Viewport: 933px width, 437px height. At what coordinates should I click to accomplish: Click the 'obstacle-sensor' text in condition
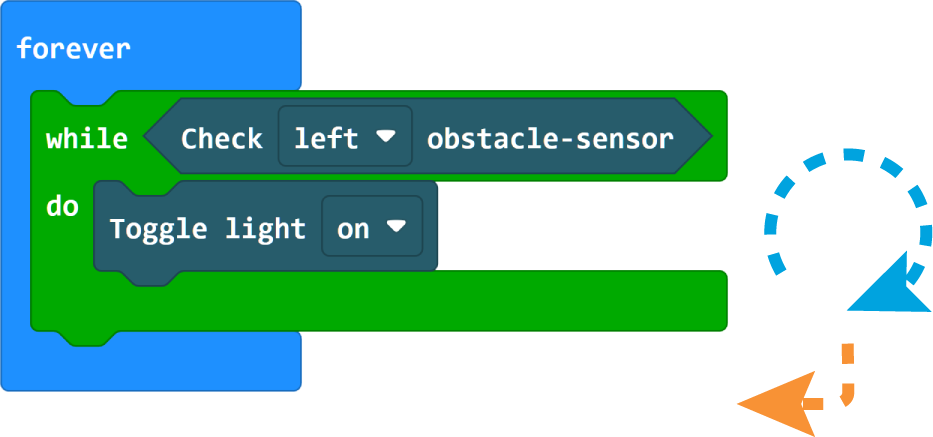(x=550, y=139)
